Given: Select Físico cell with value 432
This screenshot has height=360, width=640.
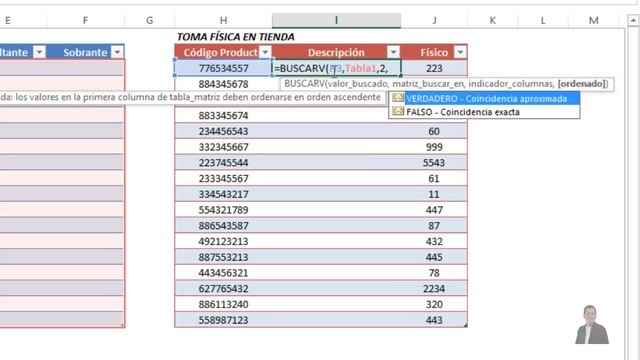Looking at the screenshot, I should click(434, 241).
